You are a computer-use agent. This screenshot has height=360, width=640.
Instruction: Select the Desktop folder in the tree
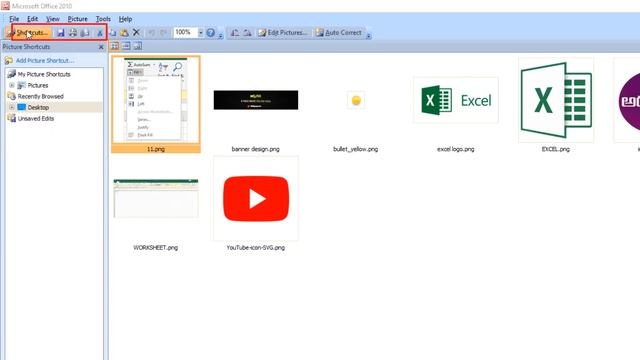38,107
